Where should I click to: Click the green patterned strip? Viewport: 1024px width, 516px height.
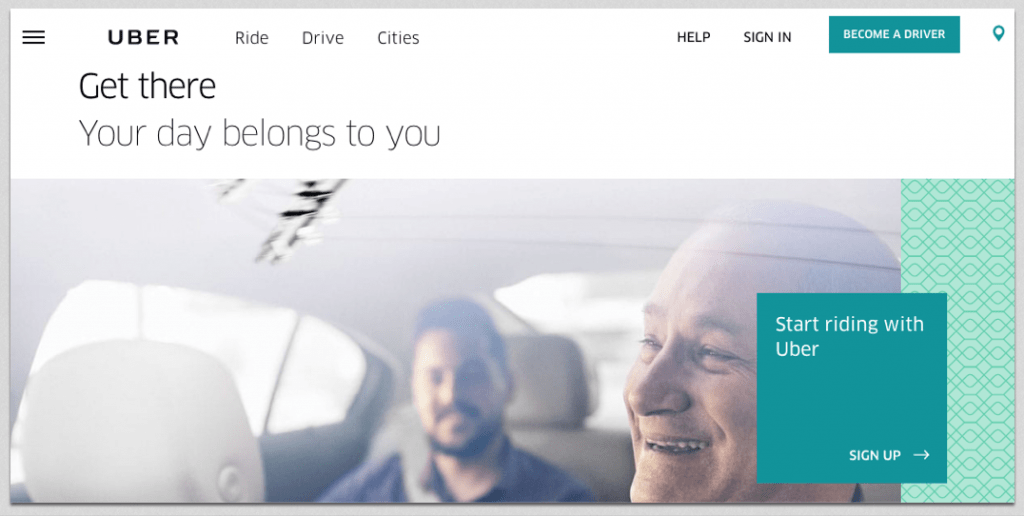click(x=957, y=340)
